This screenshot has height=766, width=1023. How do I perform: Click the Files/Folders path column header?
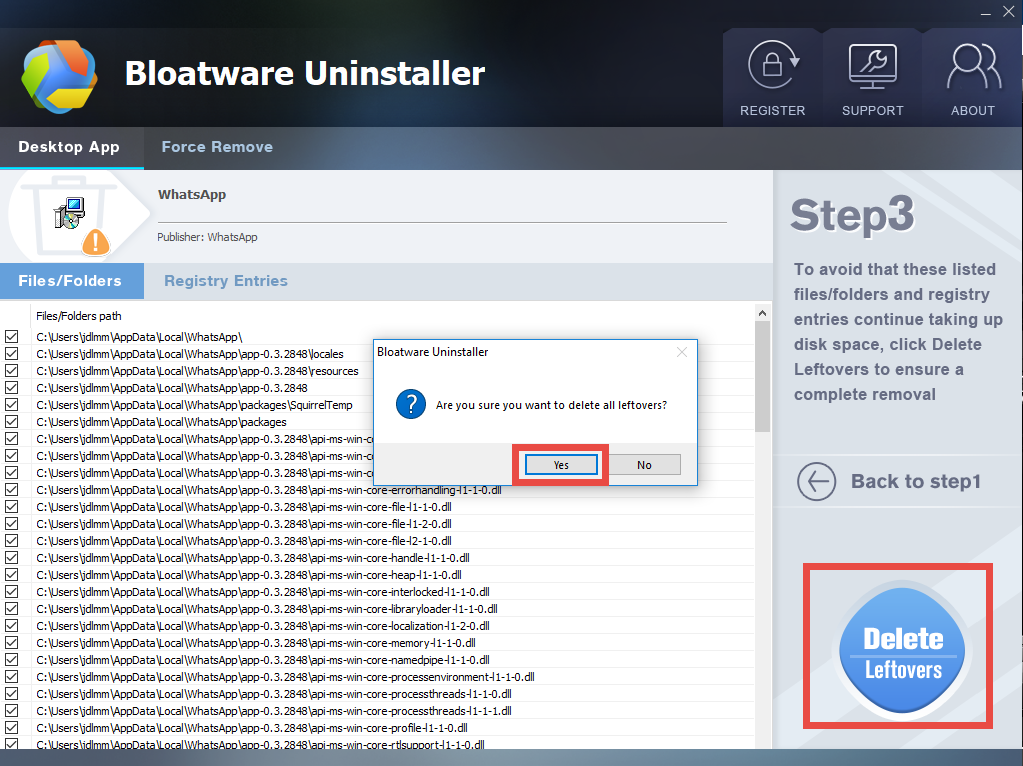78,316
